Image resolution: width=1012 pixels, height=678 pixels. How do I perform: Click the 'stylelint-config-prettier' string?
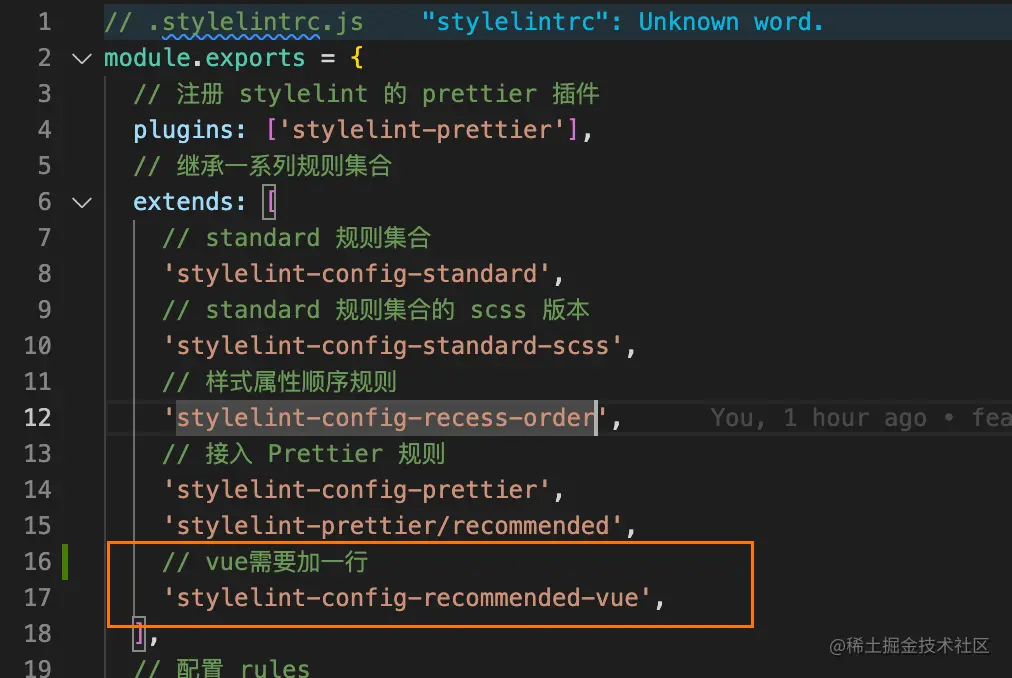[x=356, y=491]
